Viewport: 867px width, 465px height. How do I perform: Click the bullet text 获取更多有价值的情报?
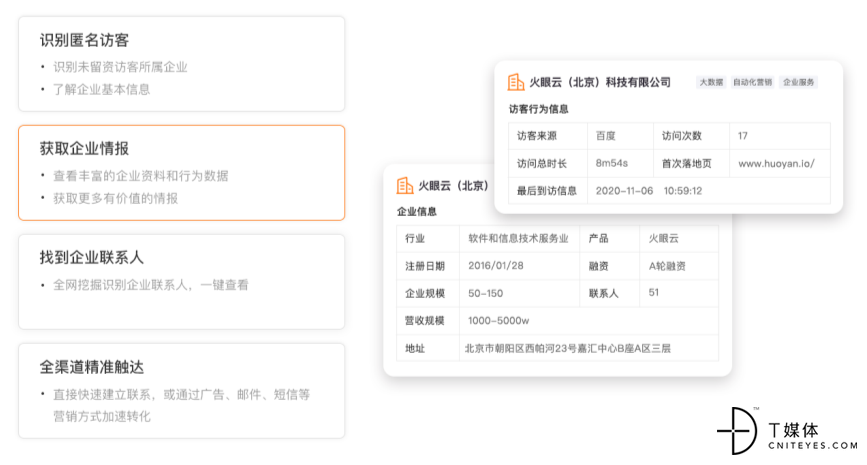point(116,198)
